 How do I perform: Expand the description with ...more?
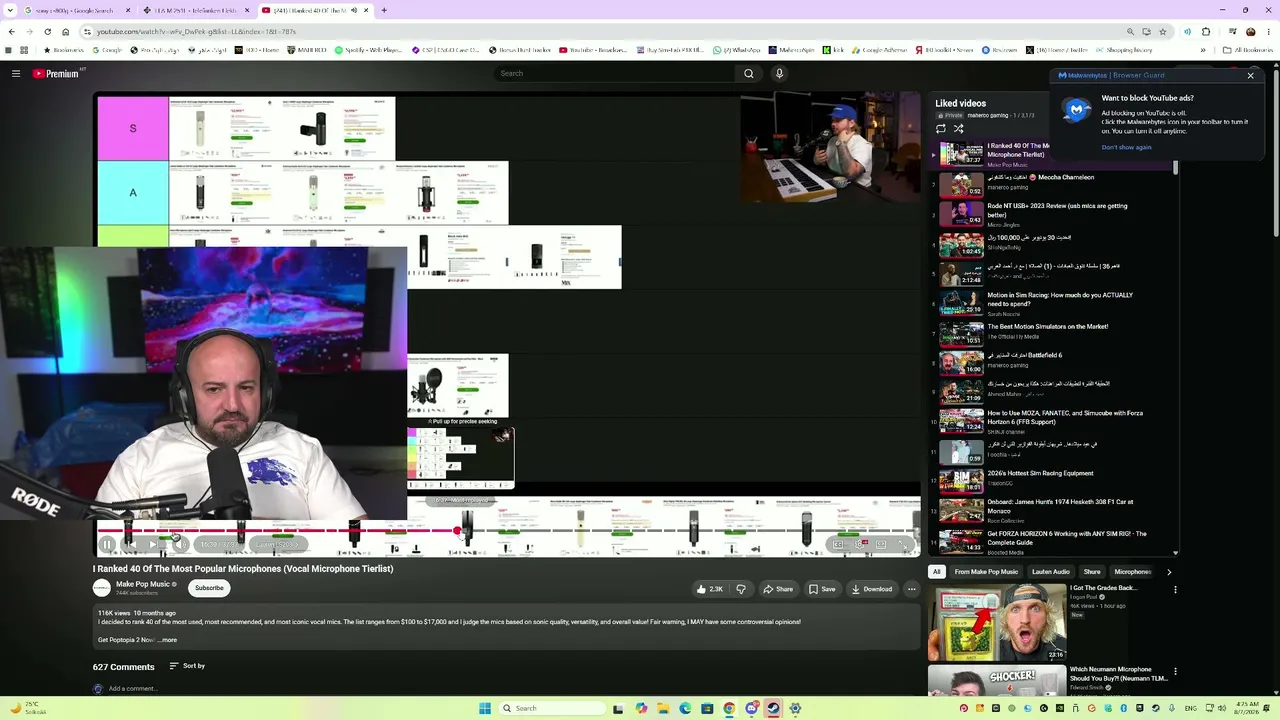[168, 640]
